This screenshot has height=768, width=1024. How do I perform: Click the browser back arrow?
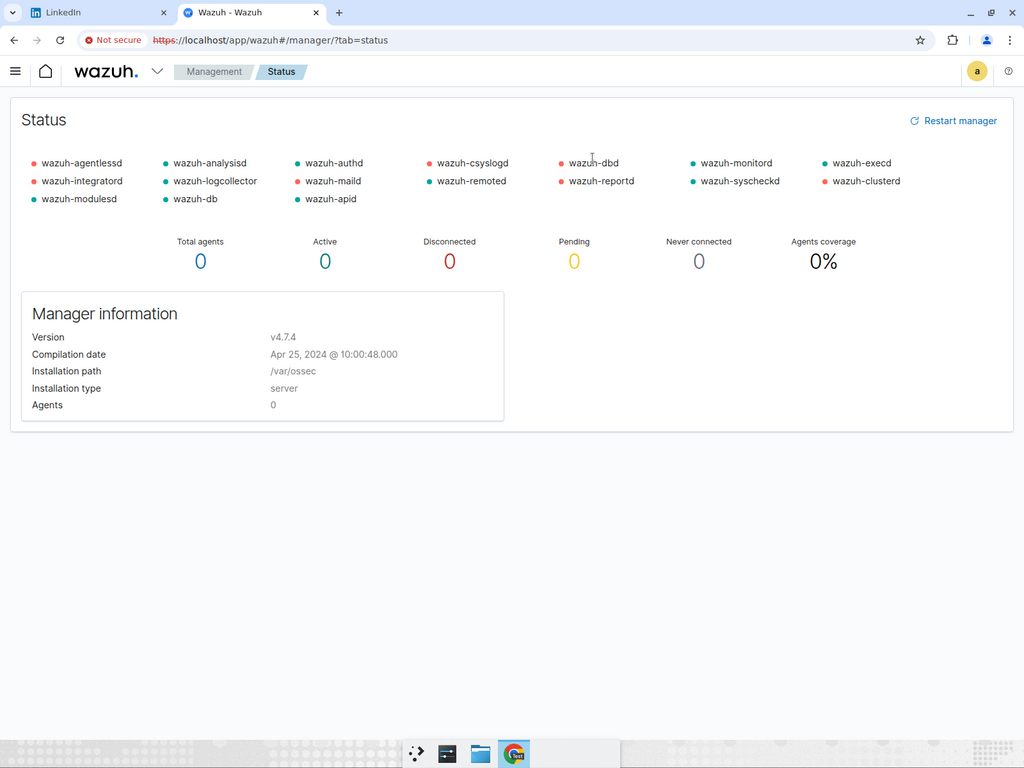click(x=14, y=40)
